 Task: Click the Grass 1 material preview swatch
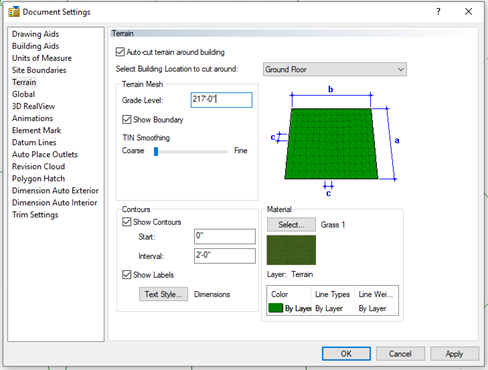[x=291, y=250]
